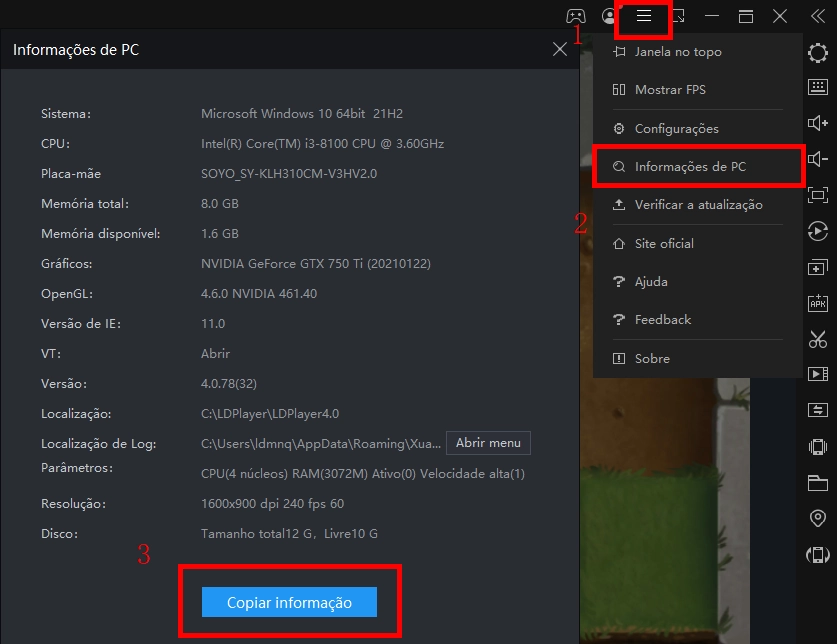Image resolution: width=837 pixels, height=644 pixels.
Task: Choose Verificar a atualização from menu
Action: tap(698, 205)
